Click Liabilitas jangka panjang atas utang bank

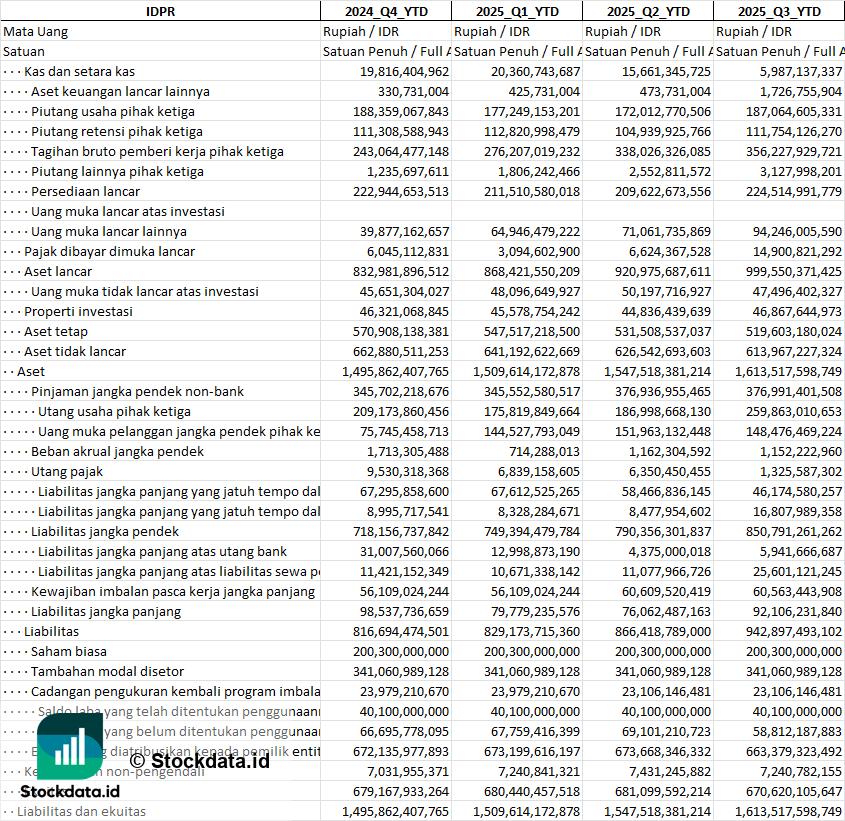(162, 551)
